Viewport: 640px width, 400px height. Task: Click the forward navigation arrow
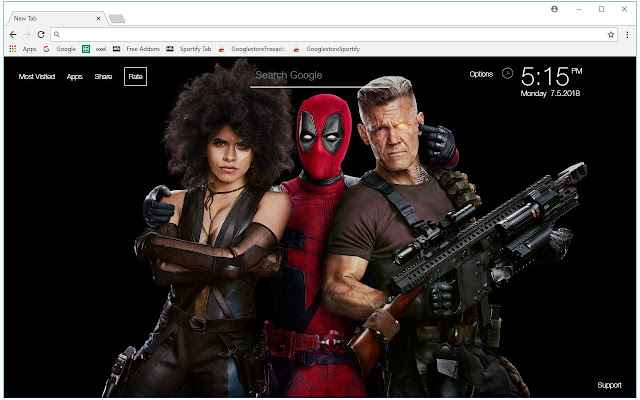pyautogui.click(x=27, y=35)
